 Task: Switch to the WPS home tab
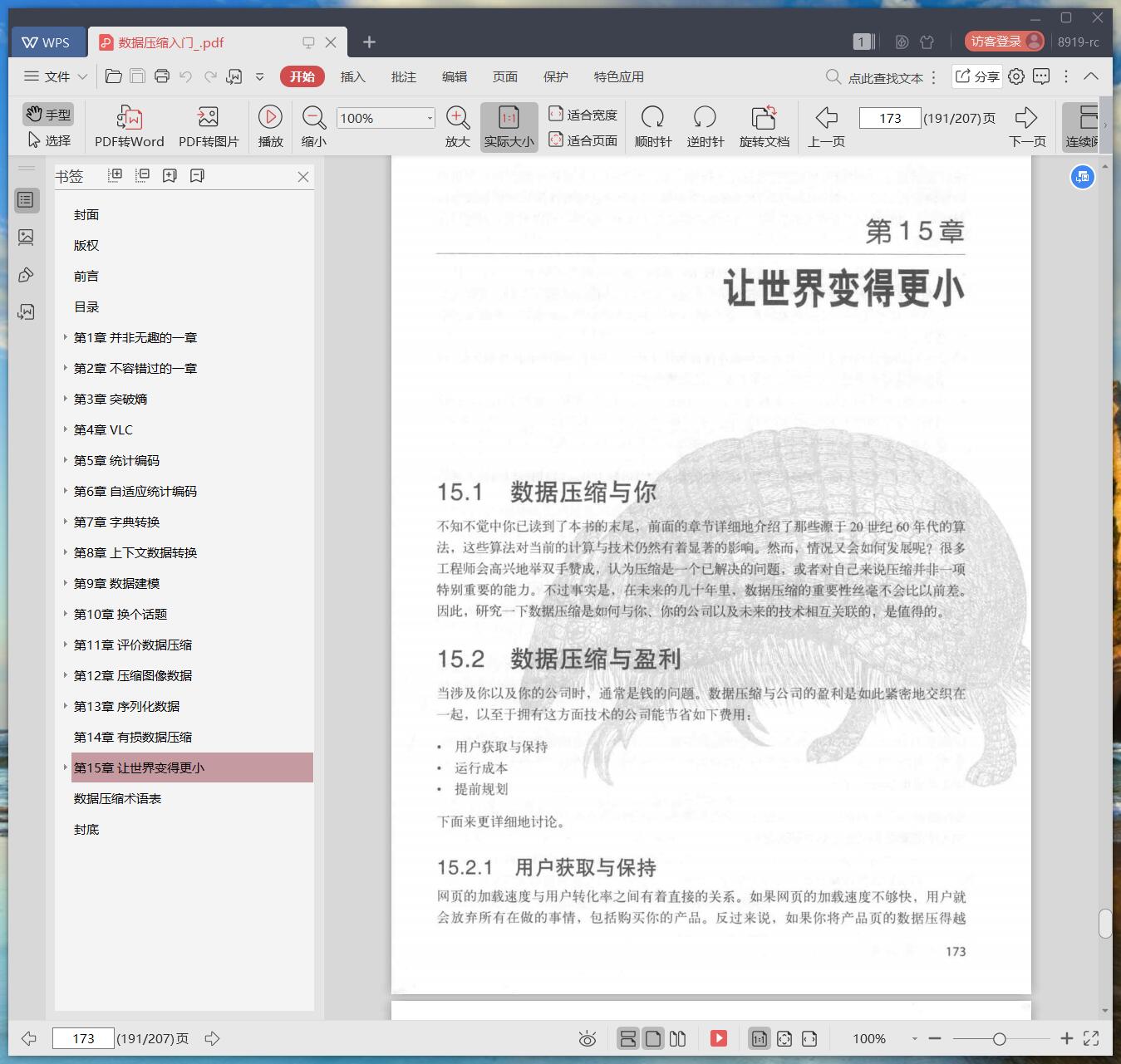(x=47, y=42)
